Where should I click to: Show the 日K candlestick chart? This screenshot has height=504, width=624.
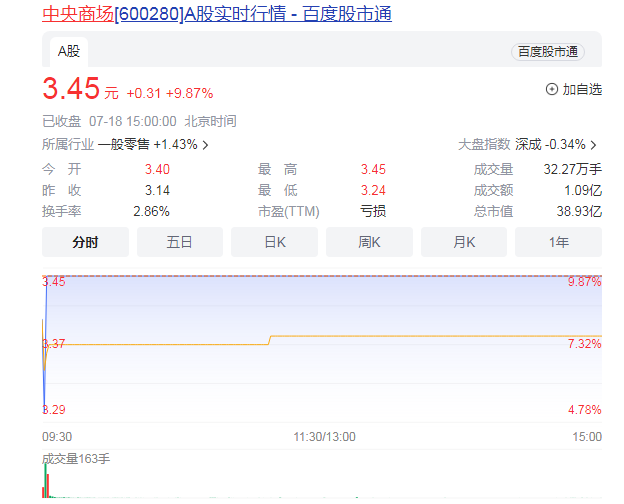274,242
